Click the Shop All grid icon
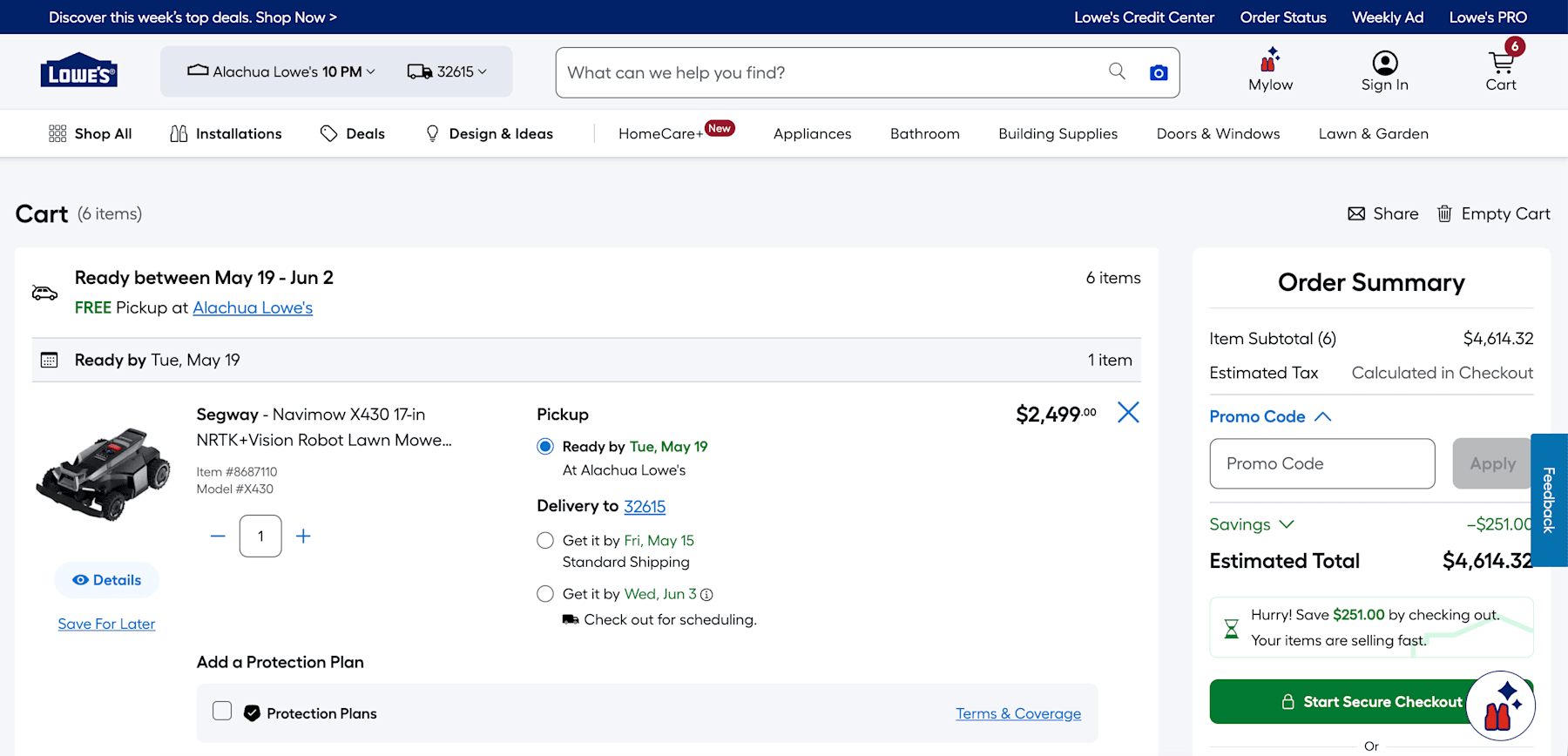The width and height of the screenshot is (1568, 756). [57, 133]
